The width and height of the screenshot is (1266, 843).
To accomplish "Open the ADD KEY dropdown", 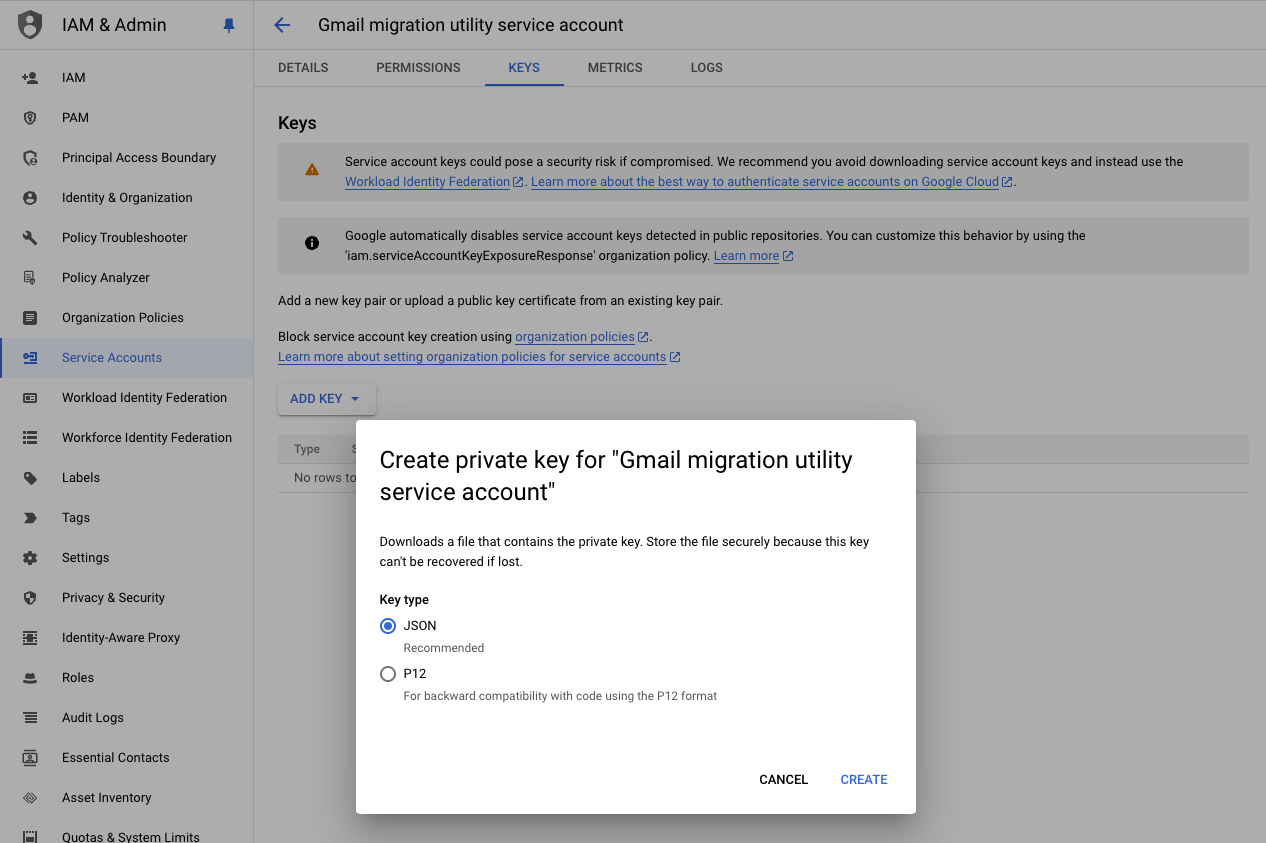I will [x=326, y=398].
